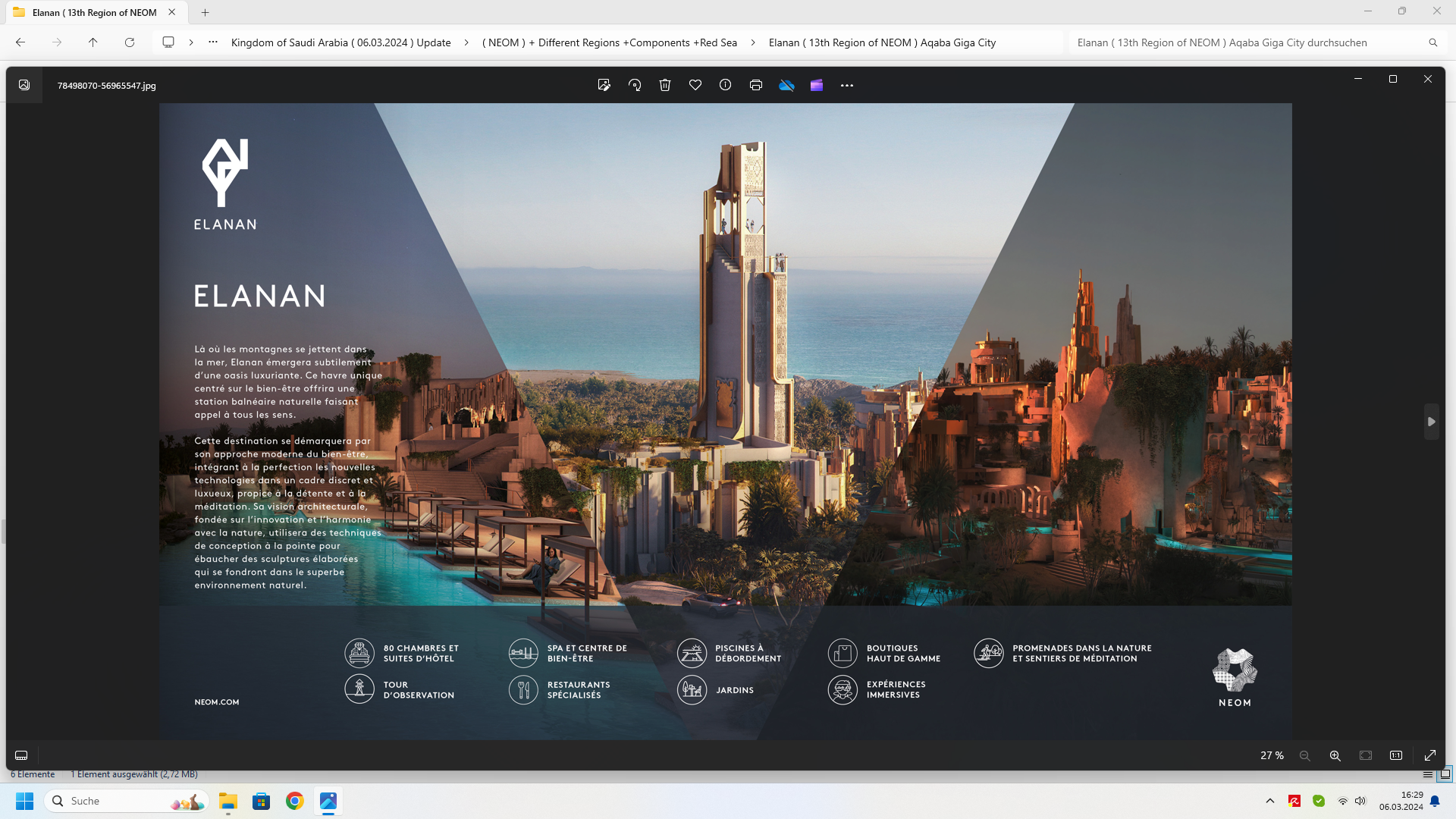Click the Elanan Aqaba Giga City breadcrumb
The width and height of the screenshot is (1456, 819).
pyautogui.click(x=882, y=42)
